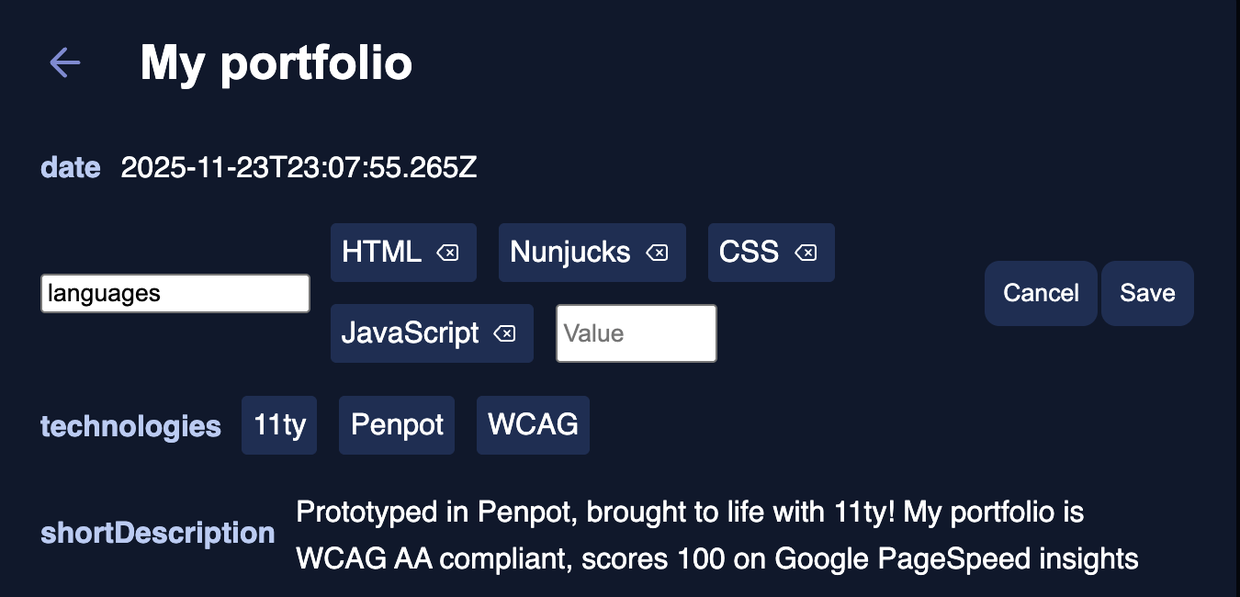Click the My portfolio page title

(x=276, y=63)
